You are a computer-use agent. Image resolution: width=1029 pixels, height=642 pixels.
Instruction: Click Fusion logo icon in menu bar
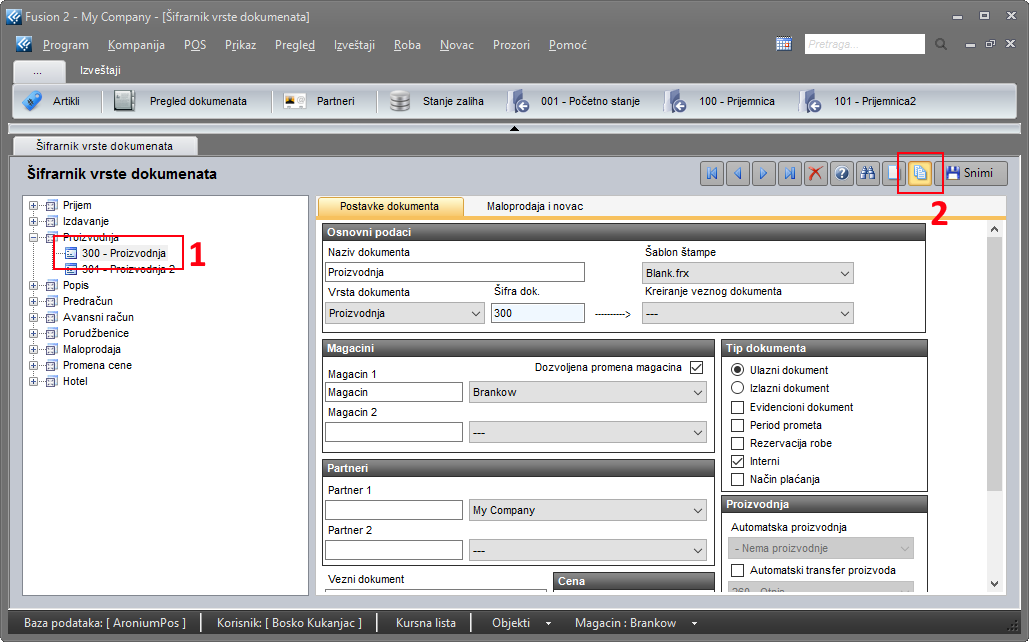tap(24, 44)
